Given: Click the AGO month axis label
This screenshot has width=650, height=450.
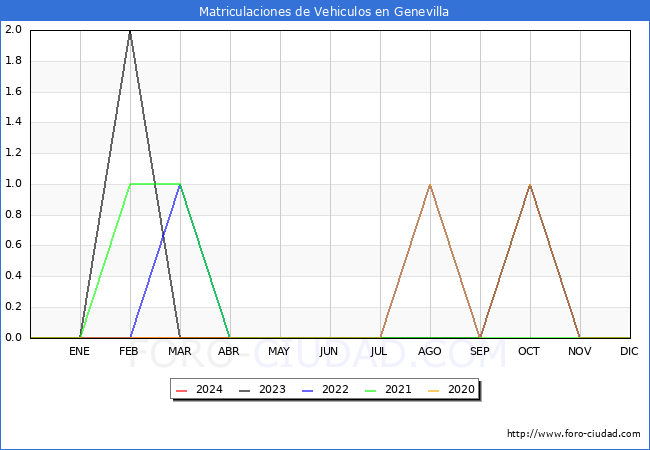Looking at the screenshot, I should [x=429, y=351].
